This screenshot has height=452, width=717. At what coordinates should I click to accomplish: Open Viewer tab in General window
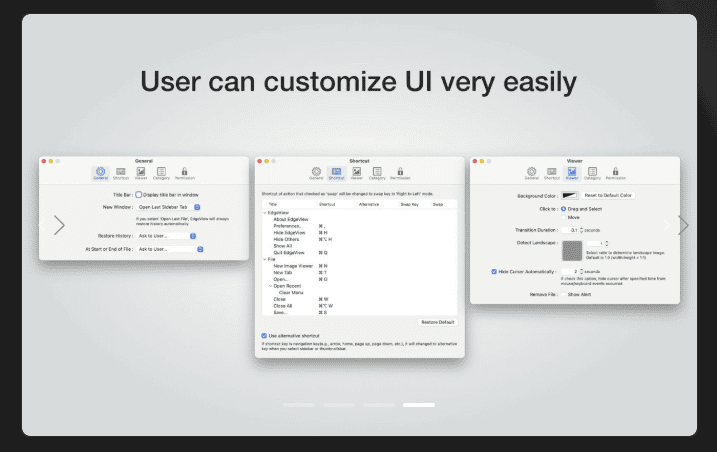click(x=141, y=173)
